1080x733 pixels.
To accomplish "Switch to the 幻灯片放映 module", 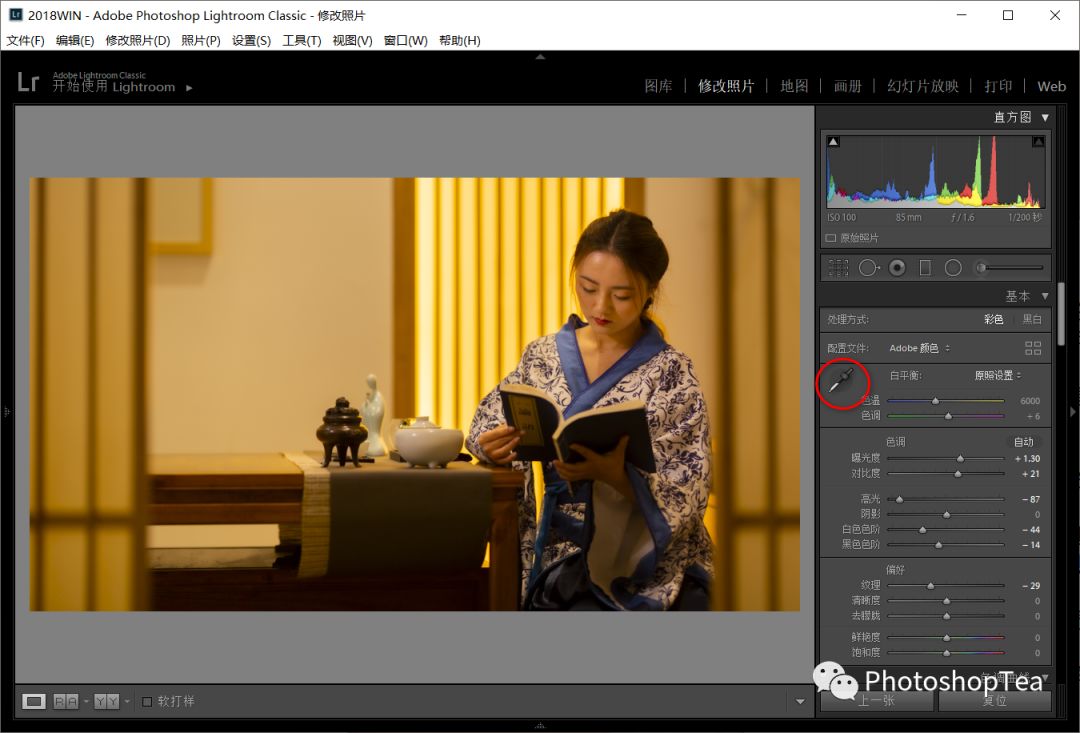I will pyautogui.click(x=923, y=86).
